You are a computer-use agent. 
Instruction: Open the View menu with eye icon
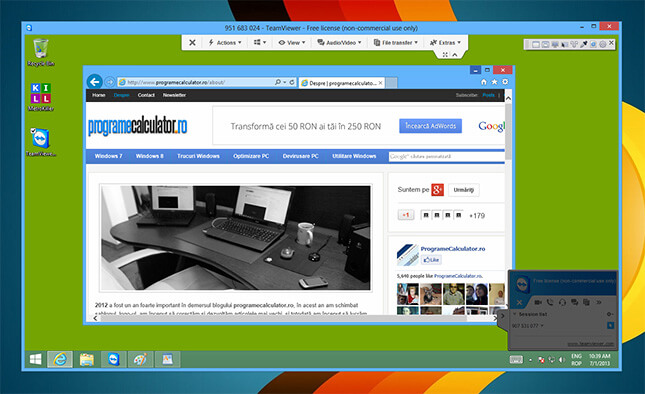click(292, 42)
